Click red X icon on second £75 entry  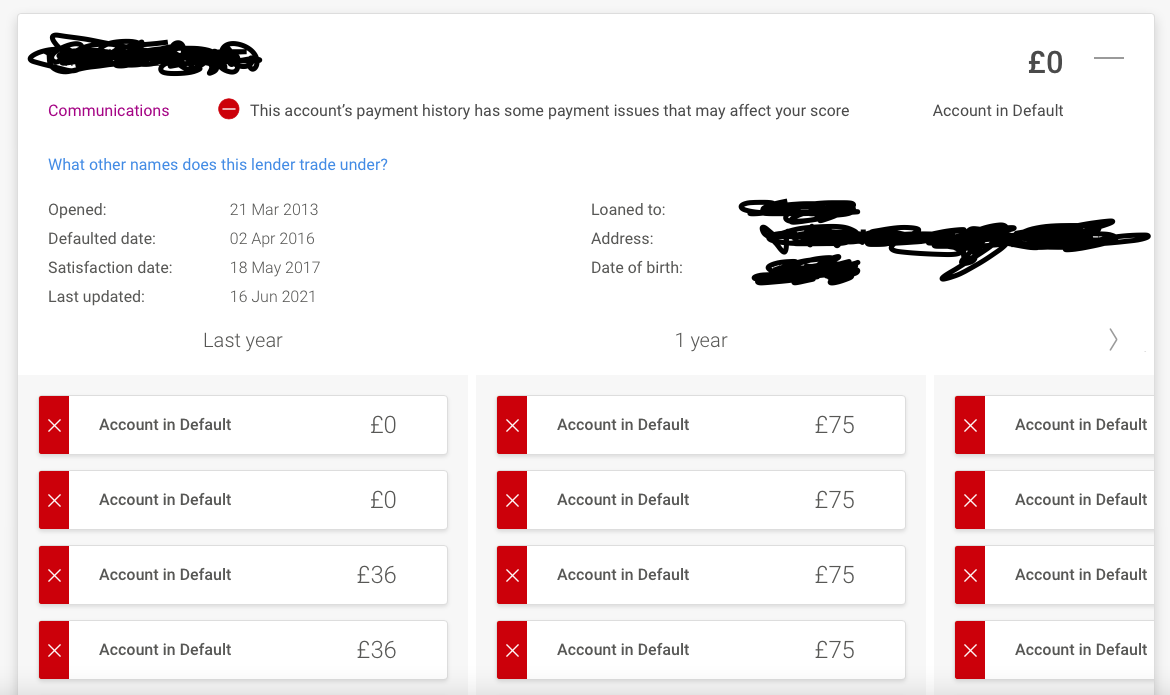tap(513, 500)
